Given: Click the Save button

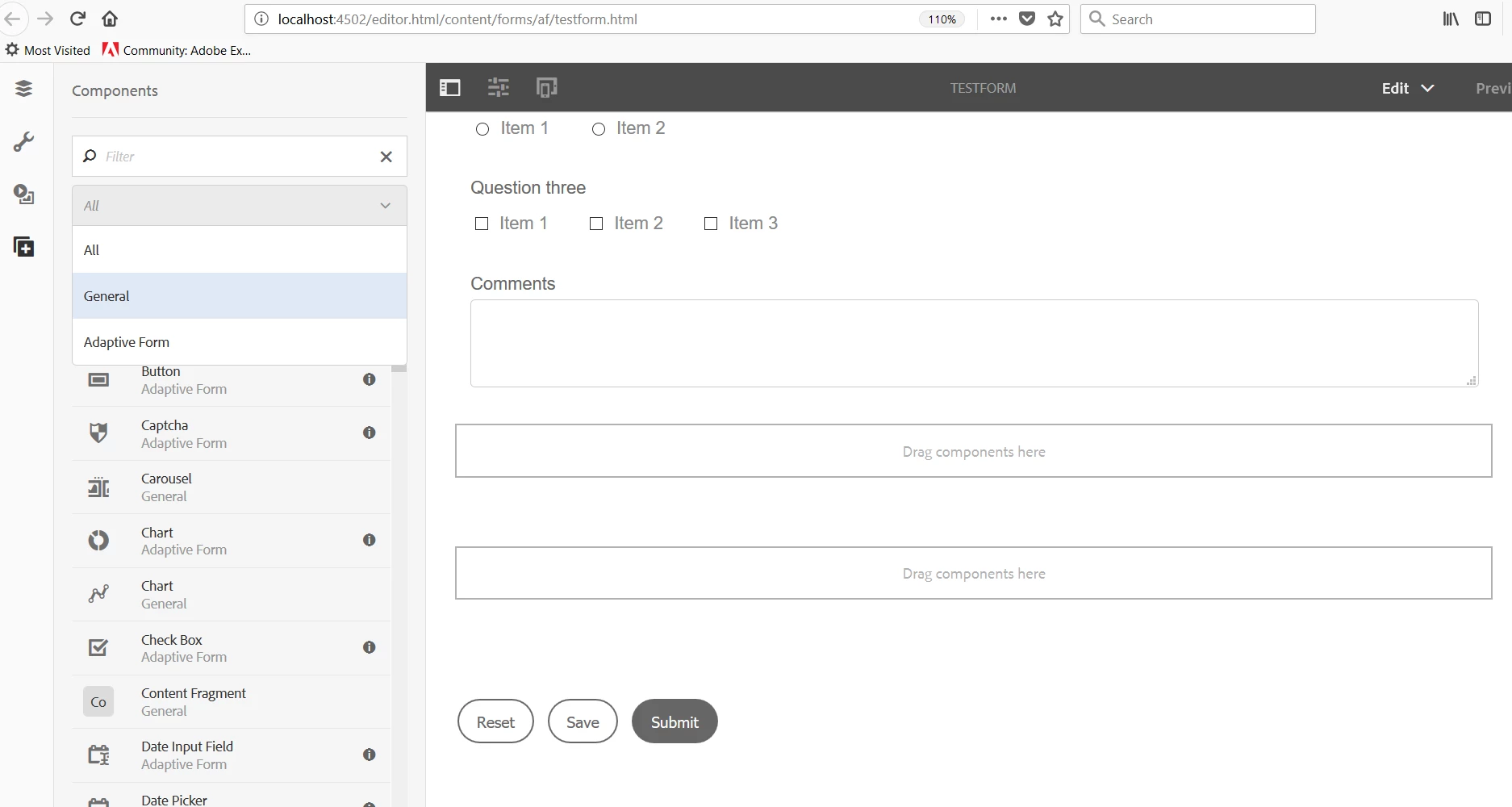Looking at the screenshot, I should (x=583, y=721).
